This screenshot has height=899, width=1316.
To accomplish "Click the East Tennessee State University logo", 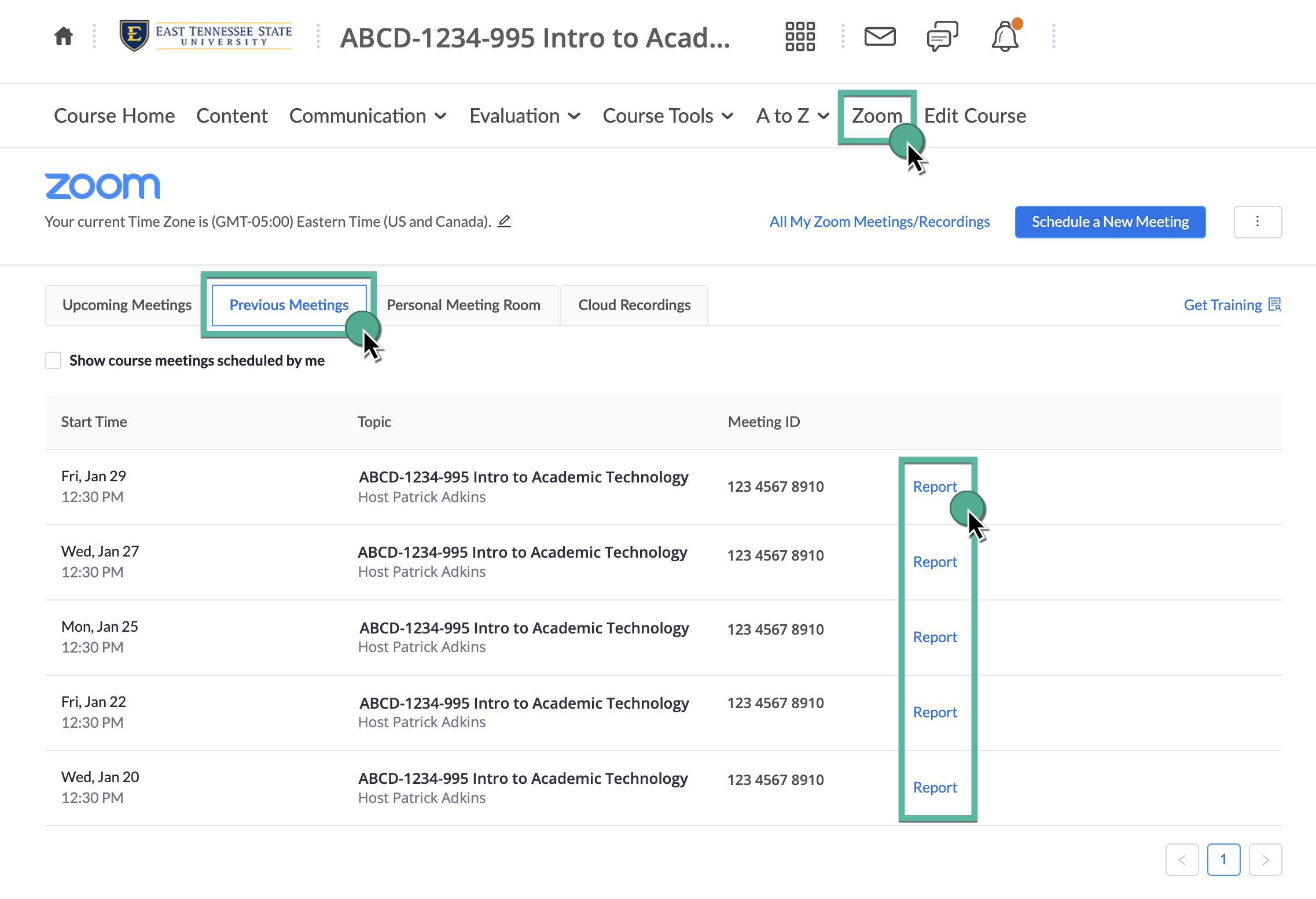I will (206, 36).
